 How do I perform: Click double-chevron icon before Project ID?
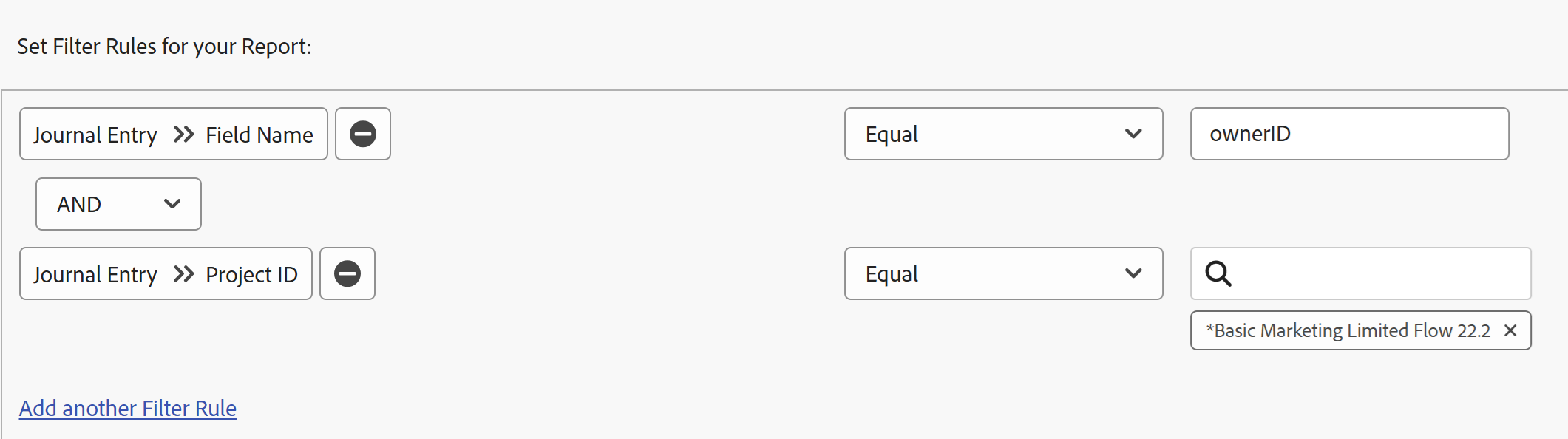coord(183,274)
